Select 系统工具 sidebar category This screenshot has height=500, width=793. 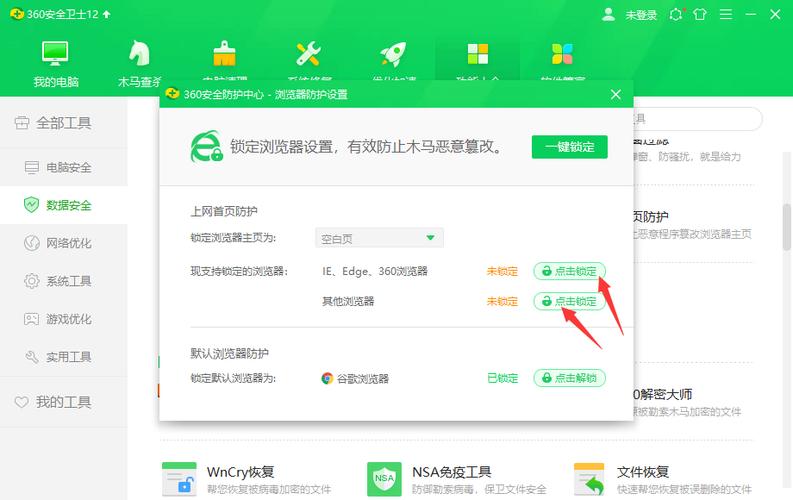point(64,281)
